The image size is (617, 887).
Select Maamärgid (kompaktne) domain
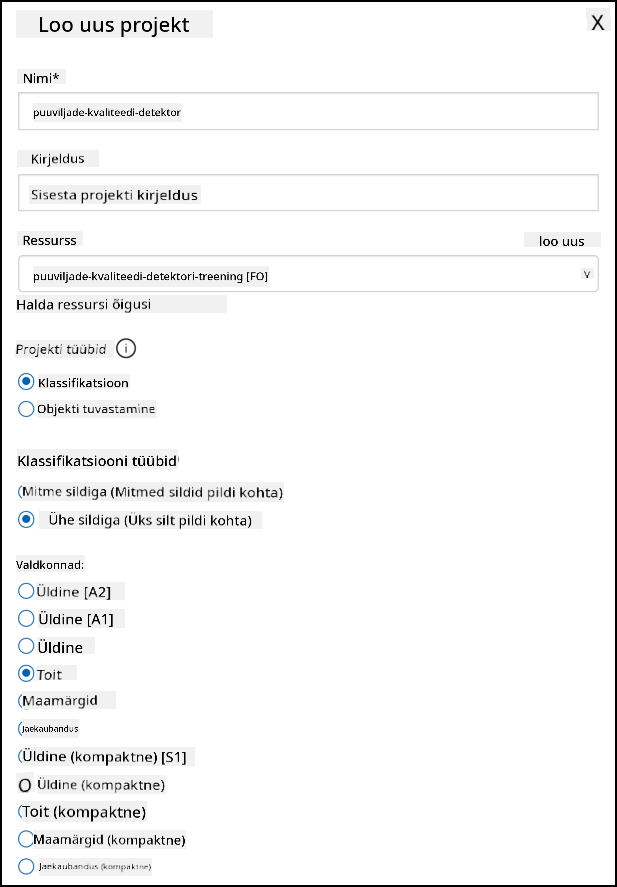click(x=26, y=839)
